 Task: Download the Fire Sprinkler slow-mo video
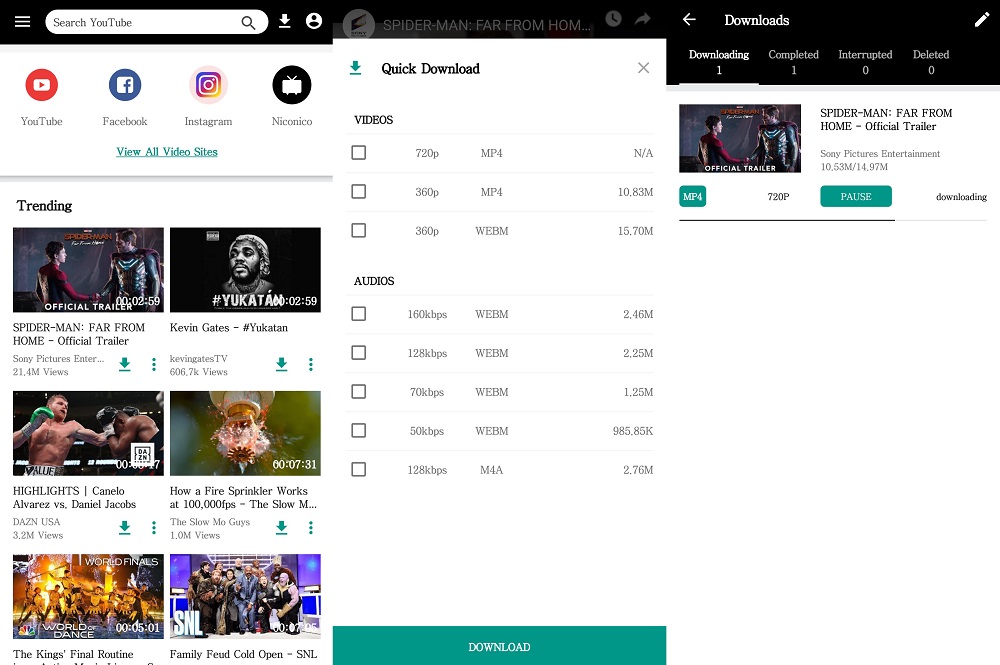[281, 527]
